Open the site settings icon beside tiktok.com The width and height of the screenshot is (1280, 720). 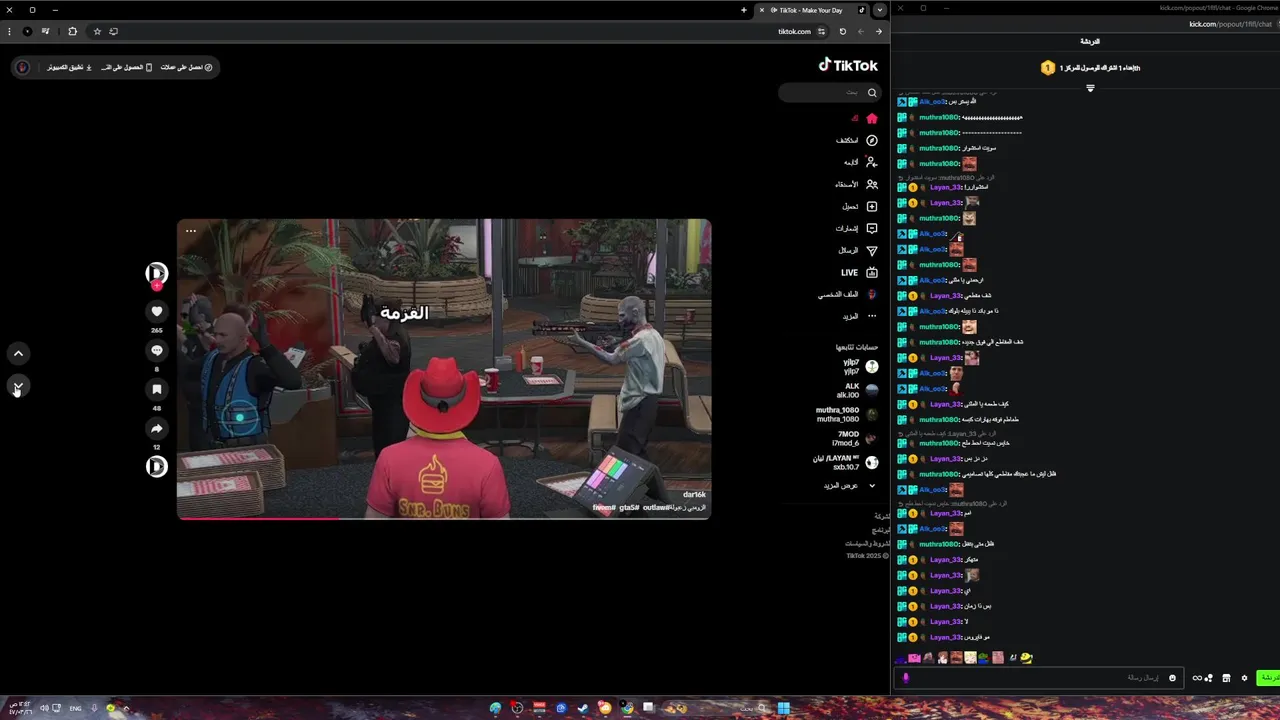(822, 31)
